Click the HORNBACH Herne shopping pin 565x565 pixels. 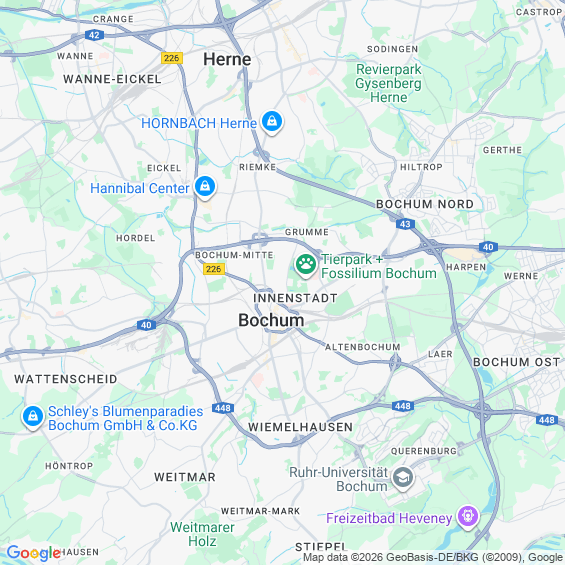tap(272, 122)
